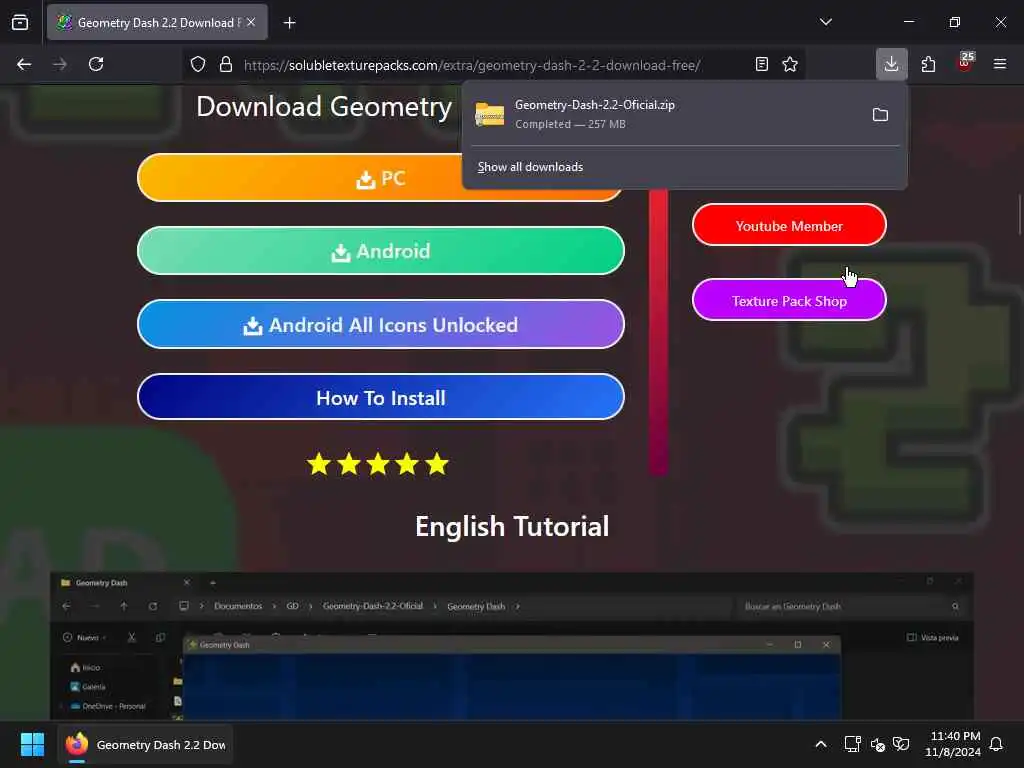
Task: Open the tracking protection shield icon
Action: [x=198, y=64]
